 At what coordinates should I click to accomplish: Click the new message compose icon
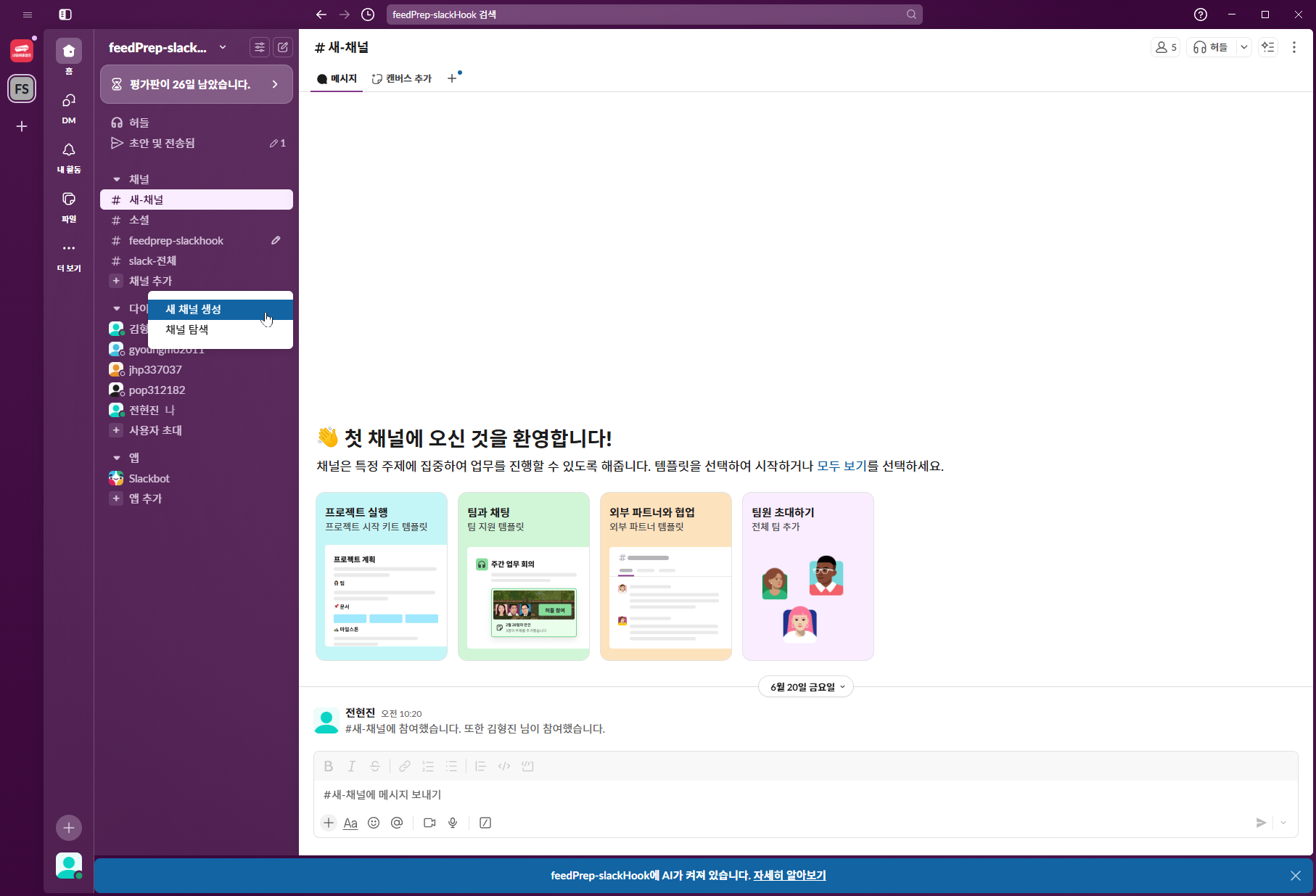[283, 47]
